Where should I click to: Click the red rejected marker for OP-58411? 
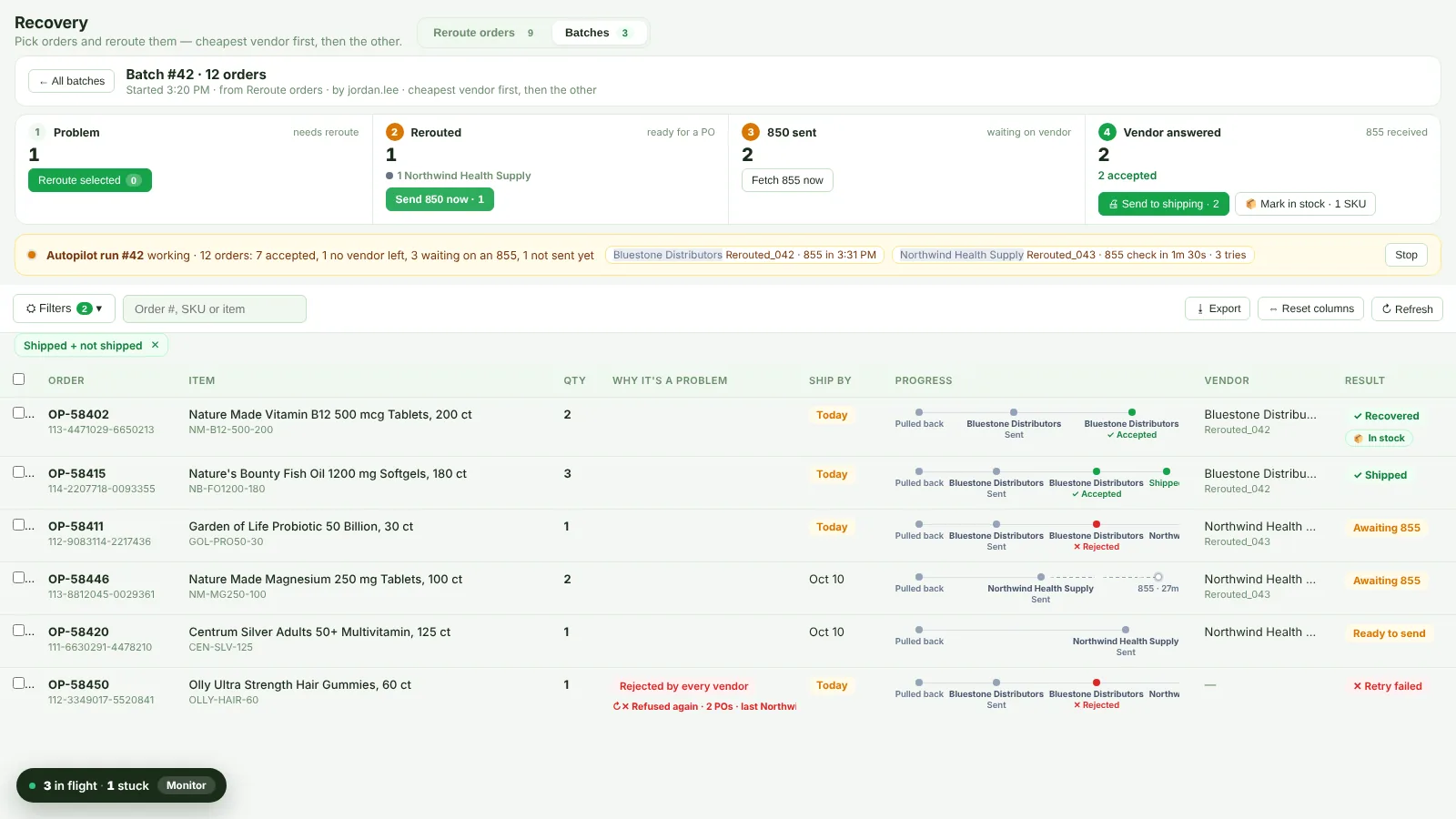[1097, 524]
